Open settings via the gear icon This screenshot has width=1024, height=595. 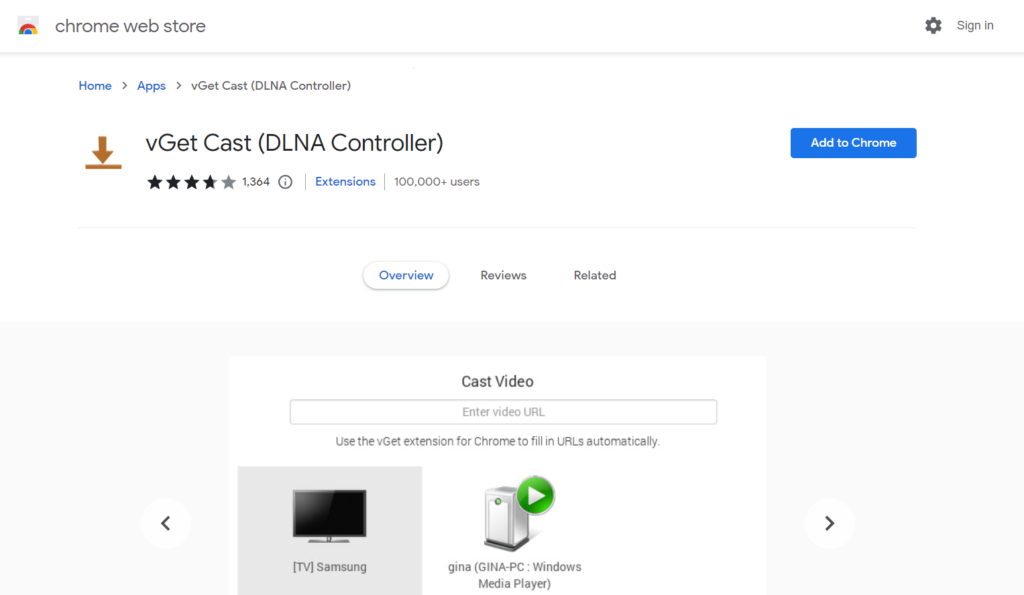point(933,25)
